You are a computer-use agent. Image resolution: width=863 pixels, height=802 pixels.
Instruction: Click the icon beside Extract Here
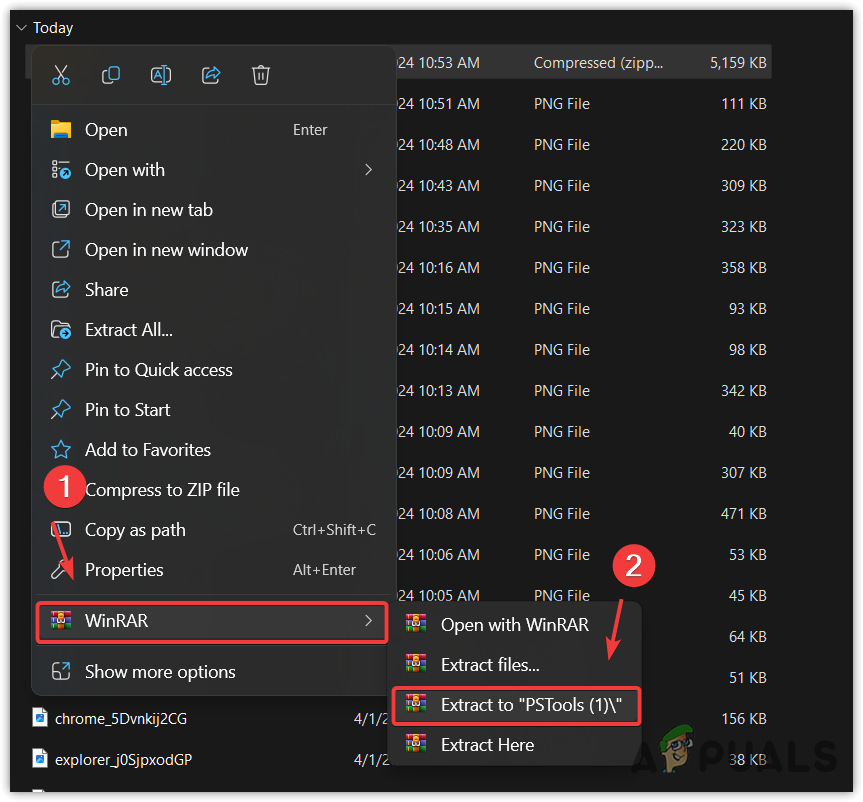click(x=416, y=744)
